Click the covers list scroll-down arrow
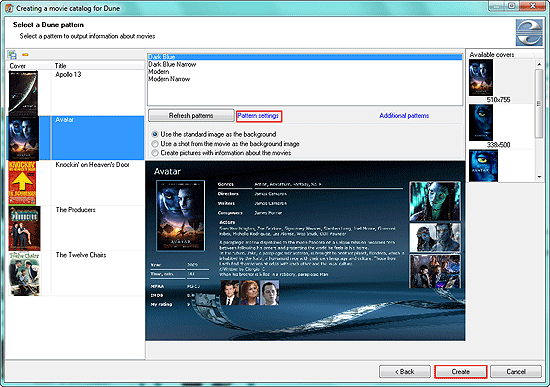550x387 pixels. [539, 177]
